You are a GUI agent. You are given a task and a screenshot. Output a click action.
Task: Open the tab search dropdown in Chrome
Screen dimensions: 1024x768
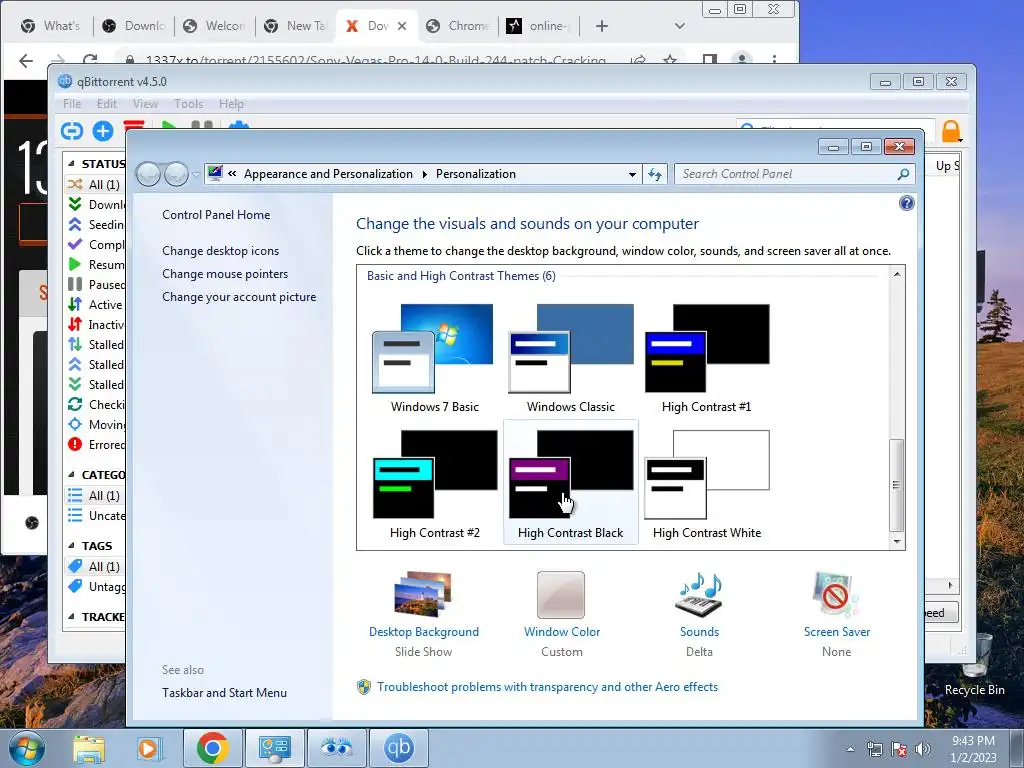pyautogui.click(x=679, y=26)
